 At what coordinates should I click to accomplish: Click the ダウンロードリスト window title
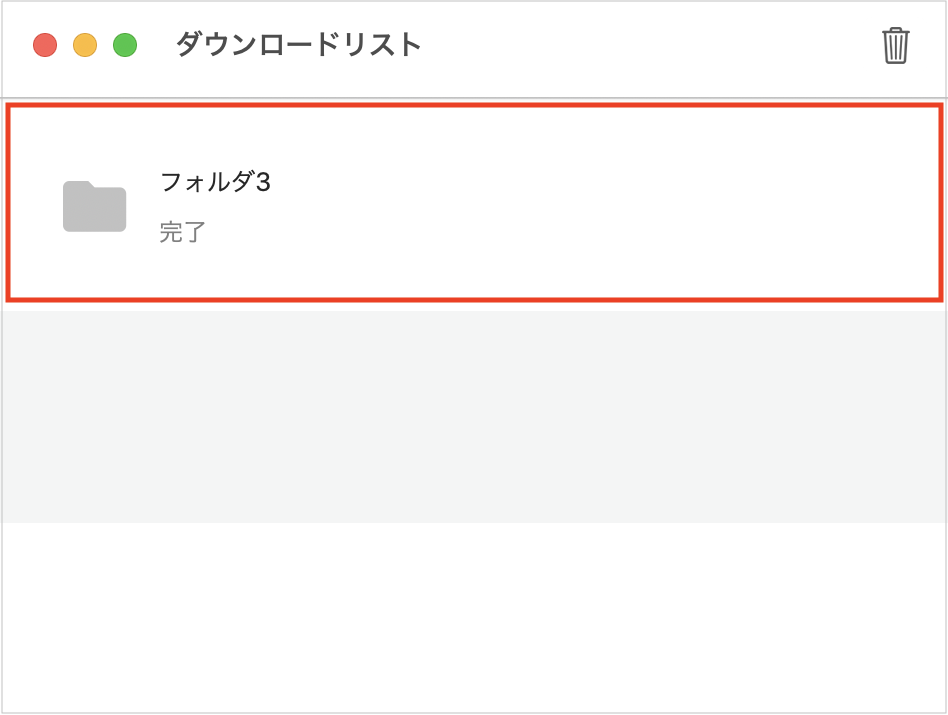tap(299, 46)
